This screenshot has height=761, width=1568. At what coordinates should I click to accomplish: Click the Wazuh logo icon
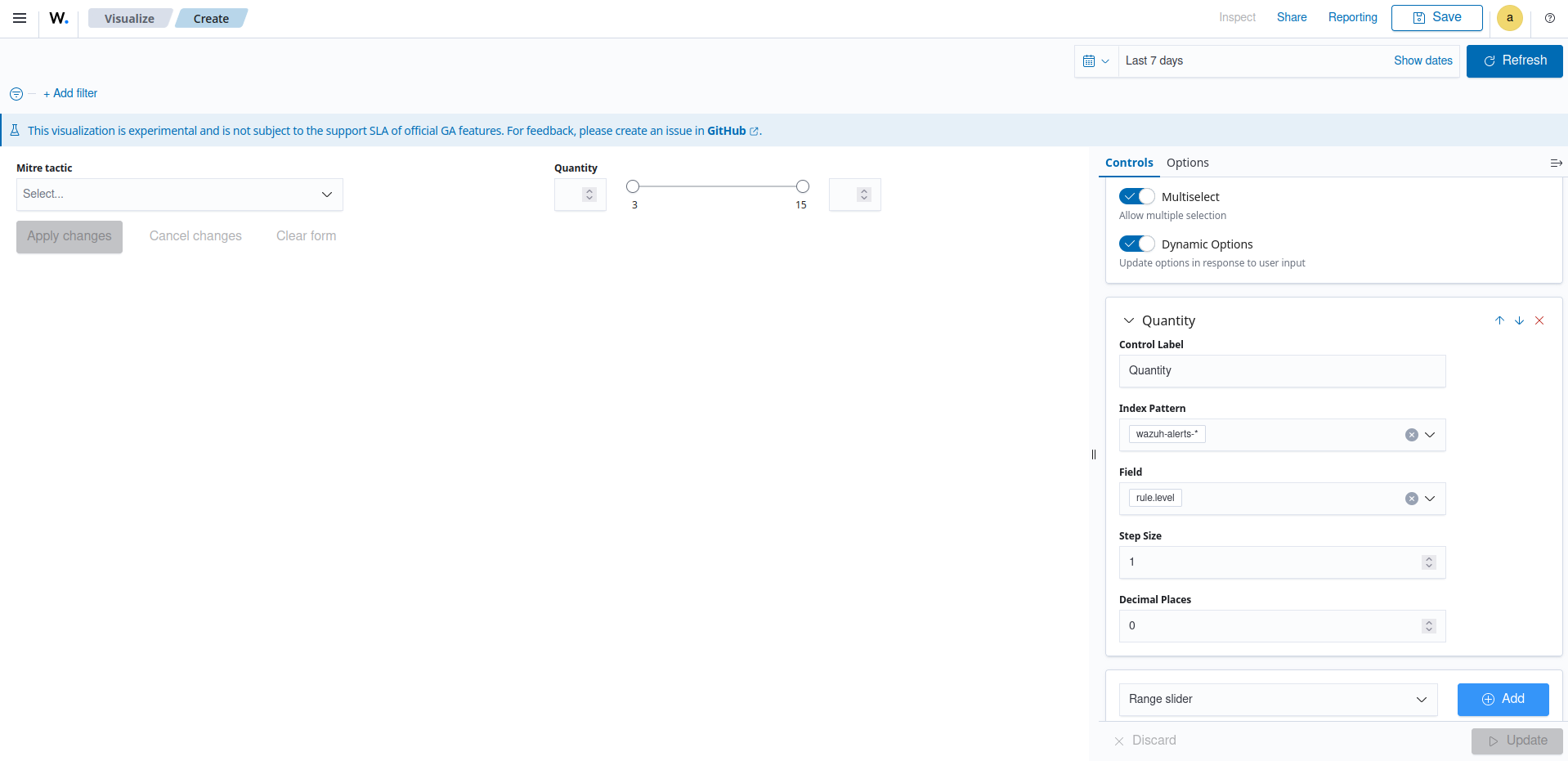click(59, 18)
